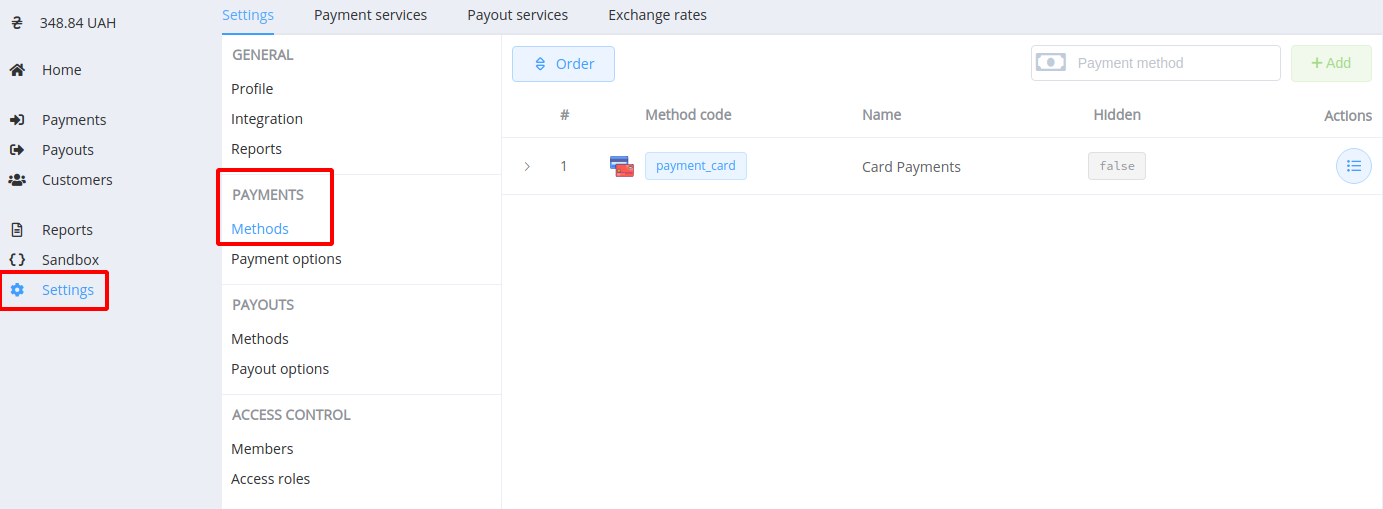Switch to the Payout services tab
Screen dimensions: 1383x509
[517, 15]
